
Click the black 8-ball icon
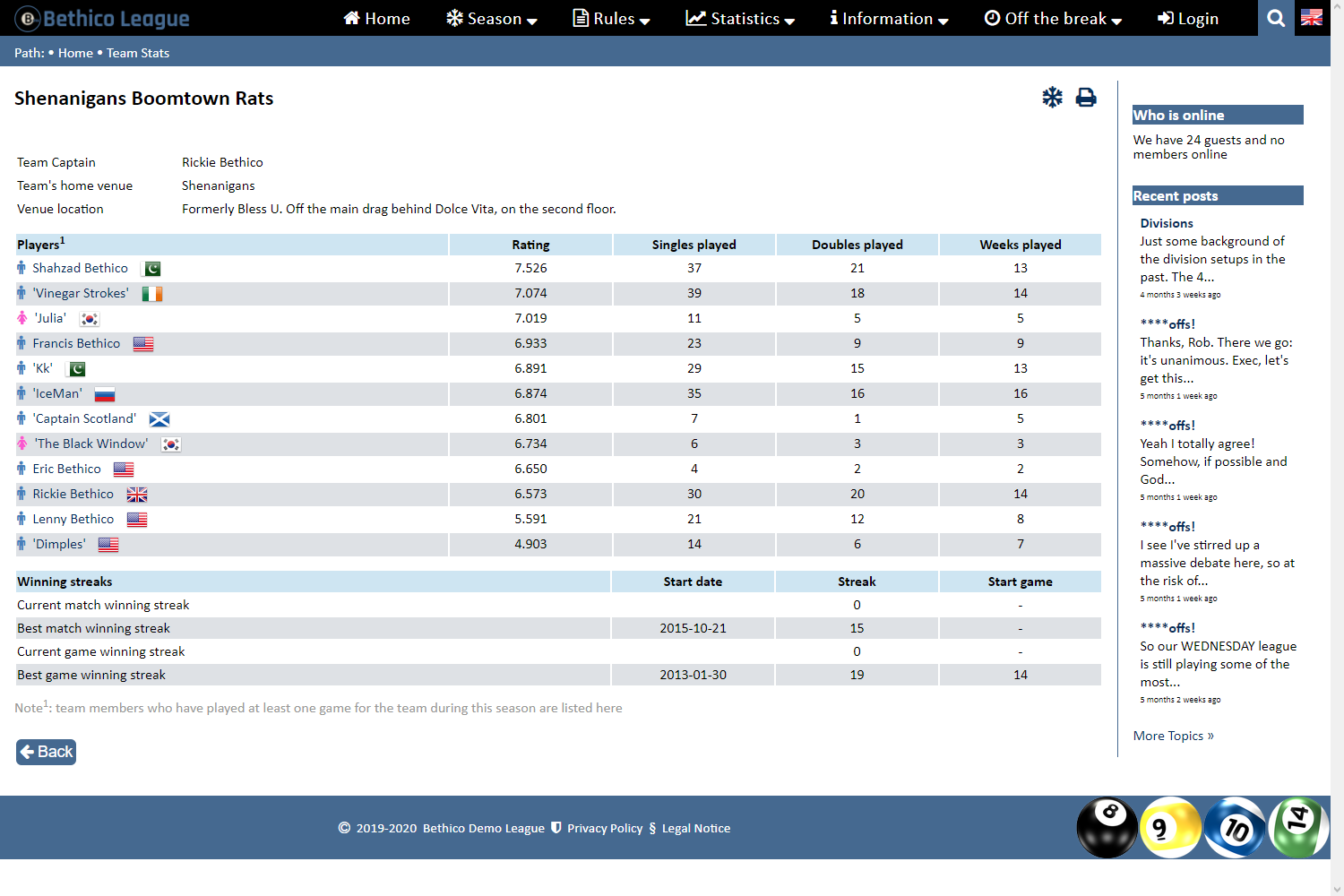1107,827
